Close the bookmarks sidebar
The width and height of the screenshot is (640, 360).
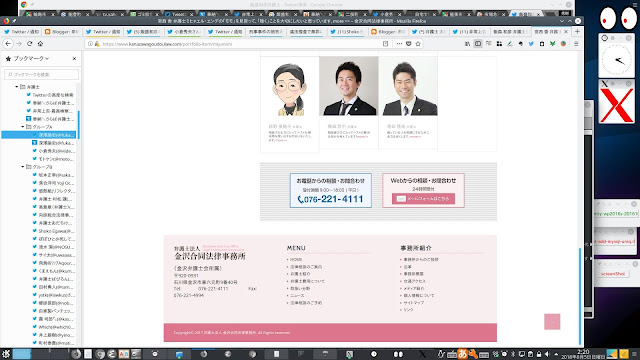point(74,59)
